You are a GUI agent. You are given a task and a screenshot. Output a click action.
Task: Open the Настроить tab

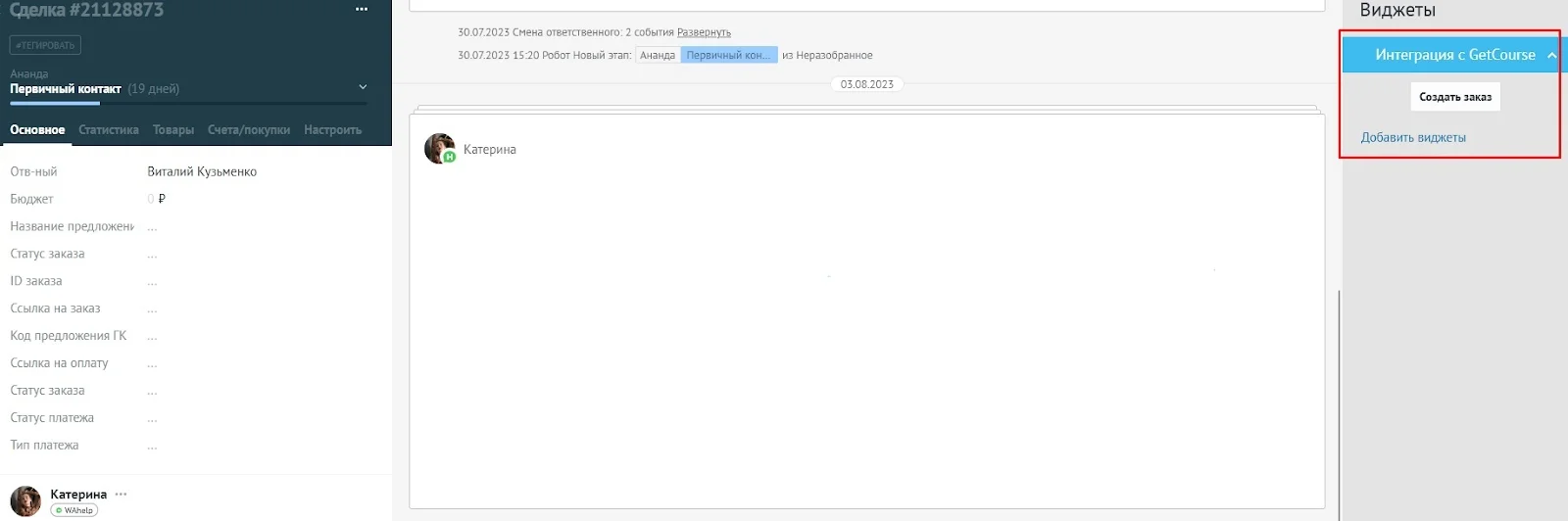332,129
